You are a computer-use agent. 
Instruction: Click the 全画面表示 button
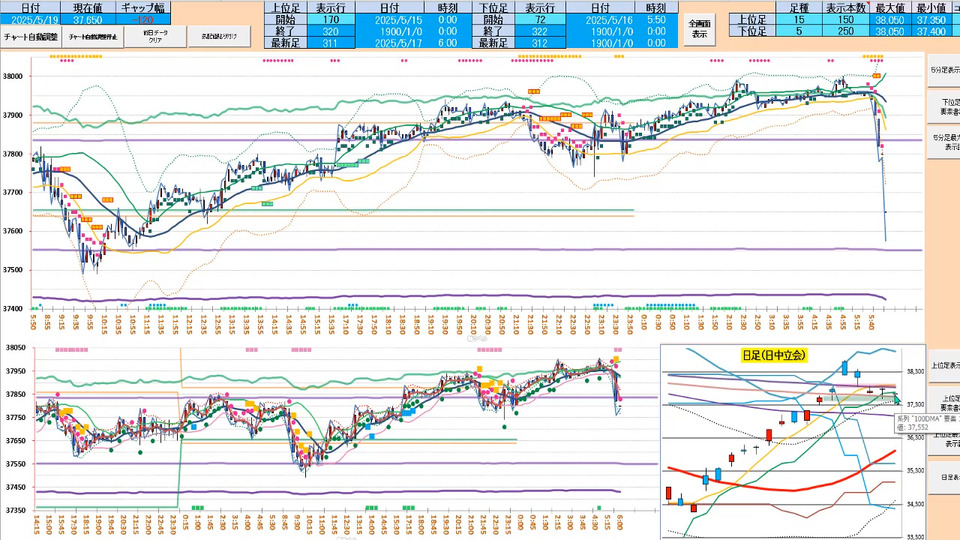point(699,29)
